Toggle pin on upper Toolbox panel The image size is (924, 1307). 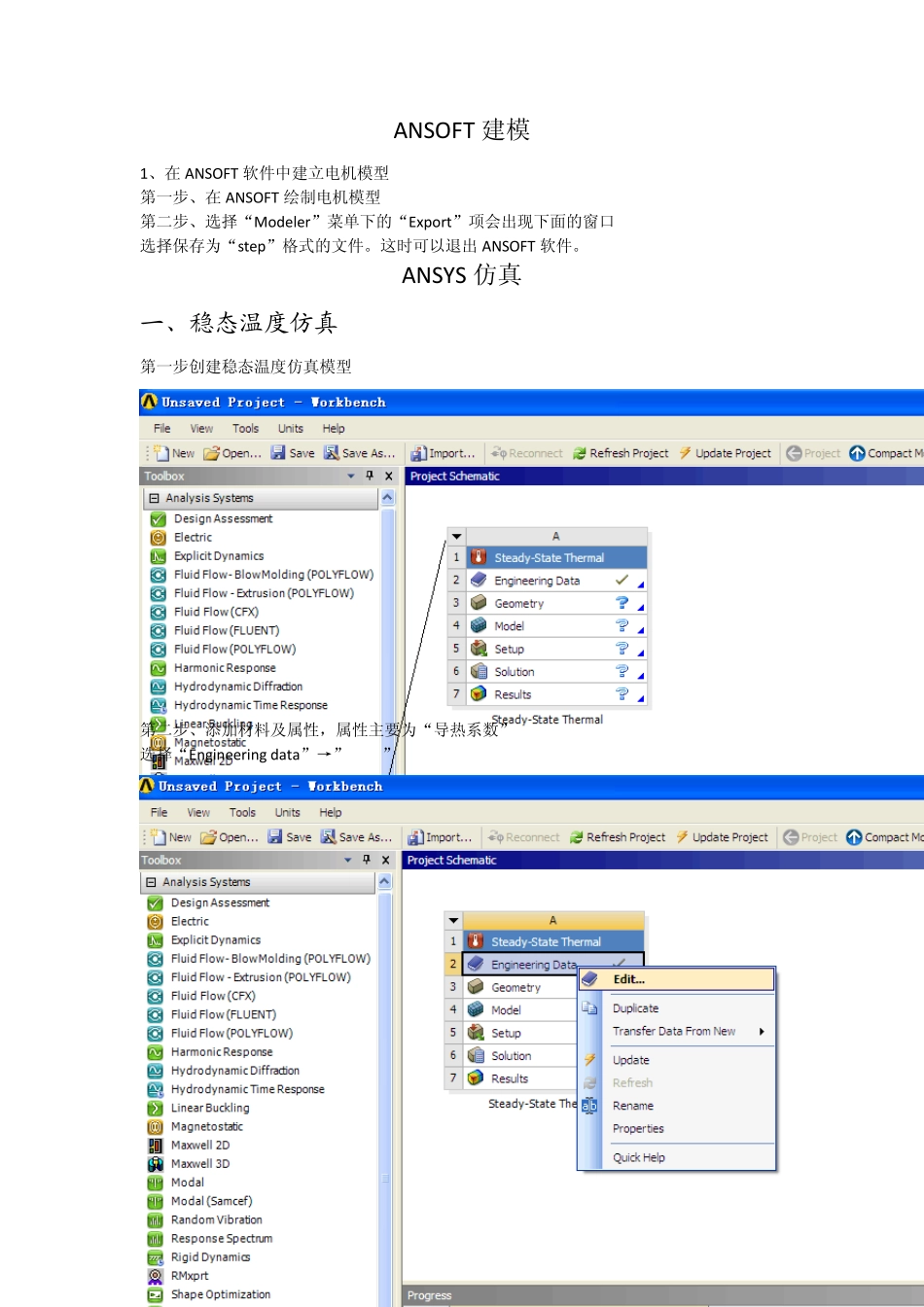click(x=370, y=476)
